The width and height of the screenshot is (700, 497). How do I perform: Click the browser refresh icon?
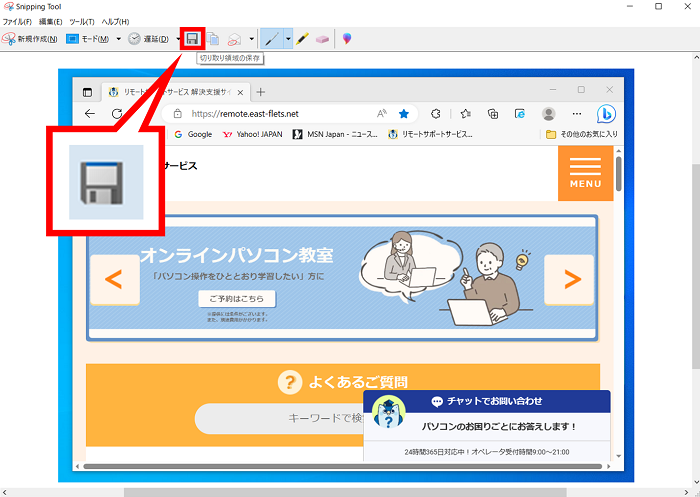117,113
